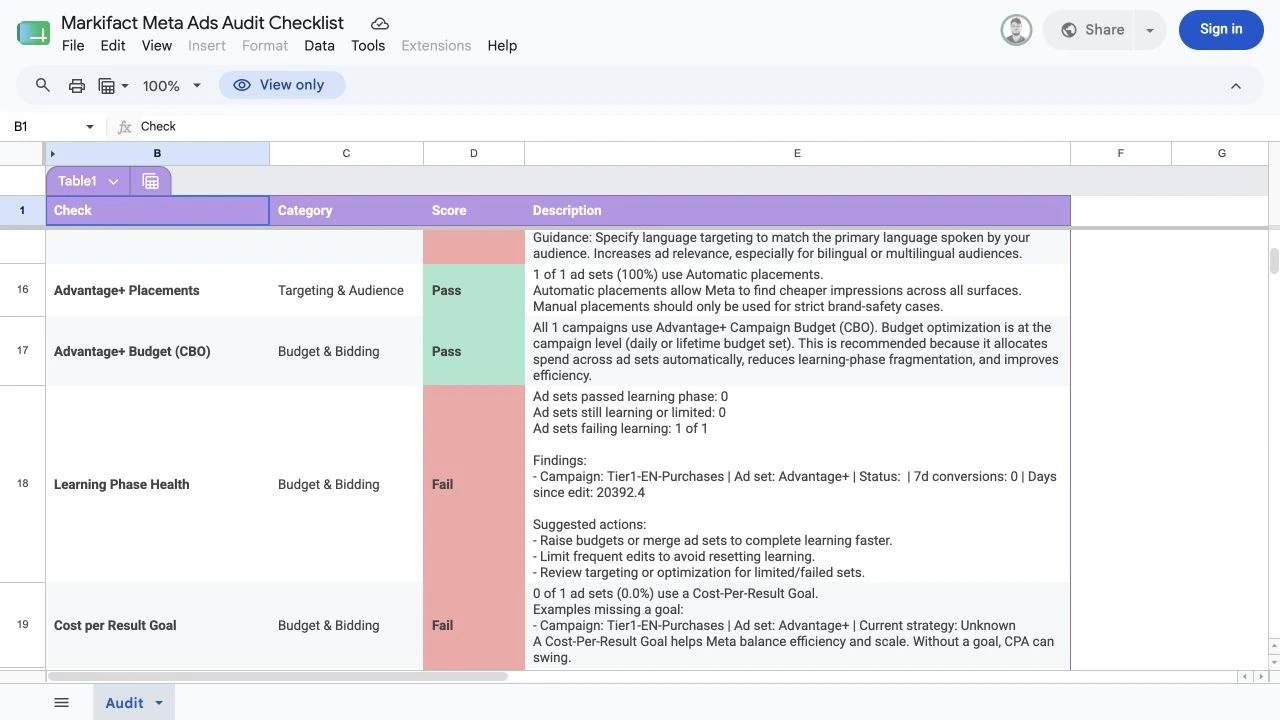Click the table view icon beside Table1

[x=151, y=182]
